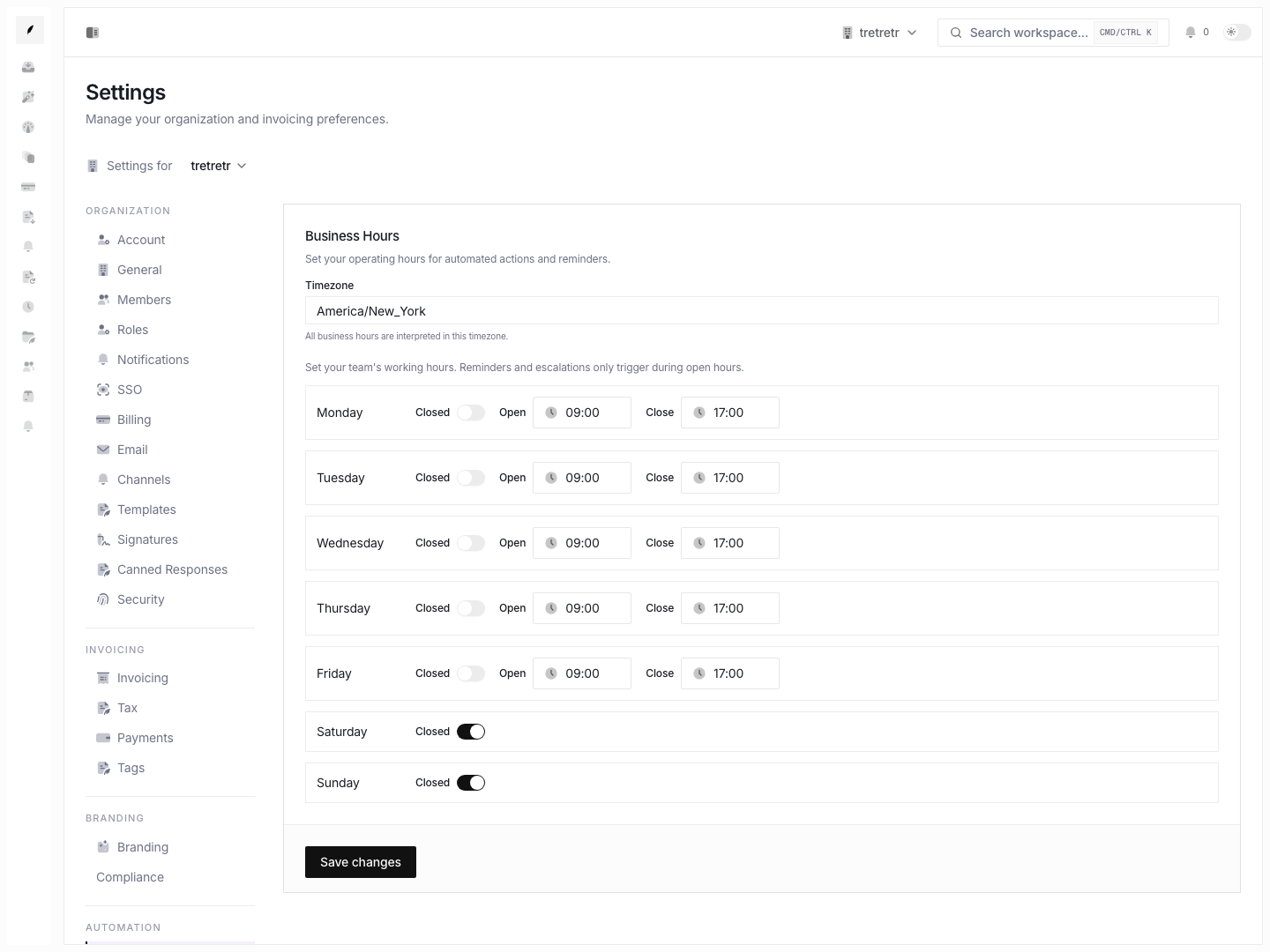This screenshot has width=1270, height=952.
Task: Open Tuesday's opening time picker
Action: (582, 478)
